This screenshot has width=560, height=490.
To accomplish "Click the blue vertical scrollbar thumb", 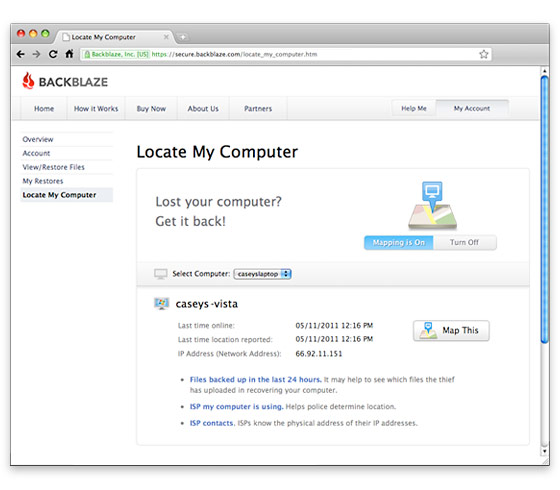I will 544,209.
